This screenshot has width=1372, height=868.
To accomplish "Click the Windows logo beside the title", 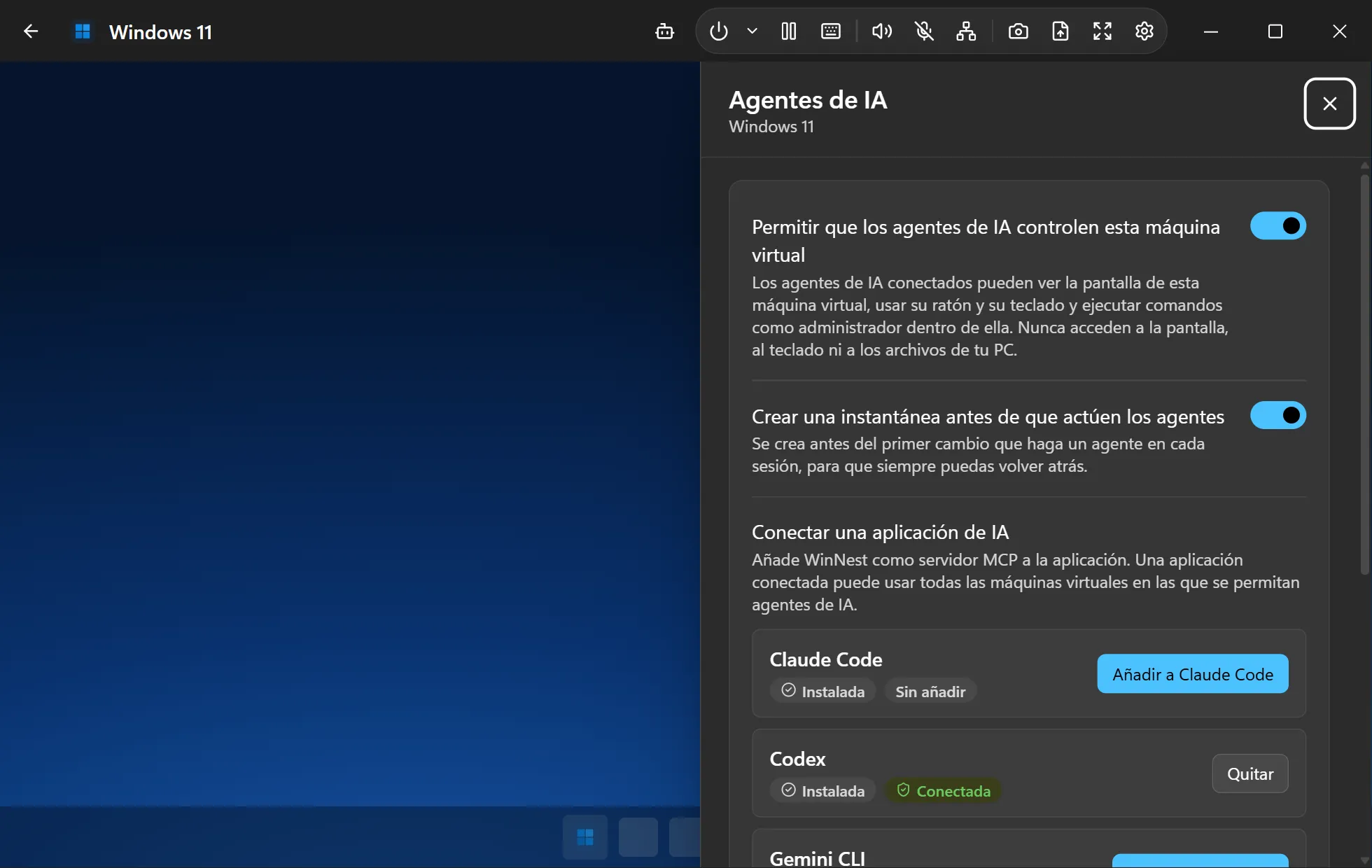I will pyautogui.click(x=83, y=31).
